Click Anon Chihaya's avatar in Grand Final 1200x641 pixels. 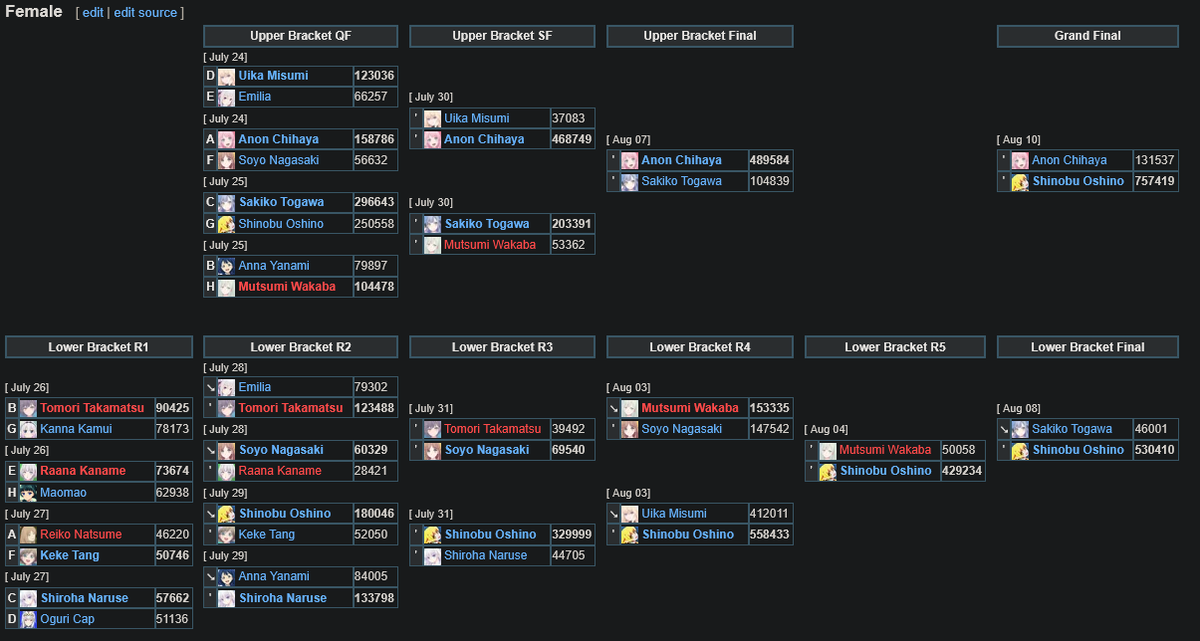[1020, 160]
